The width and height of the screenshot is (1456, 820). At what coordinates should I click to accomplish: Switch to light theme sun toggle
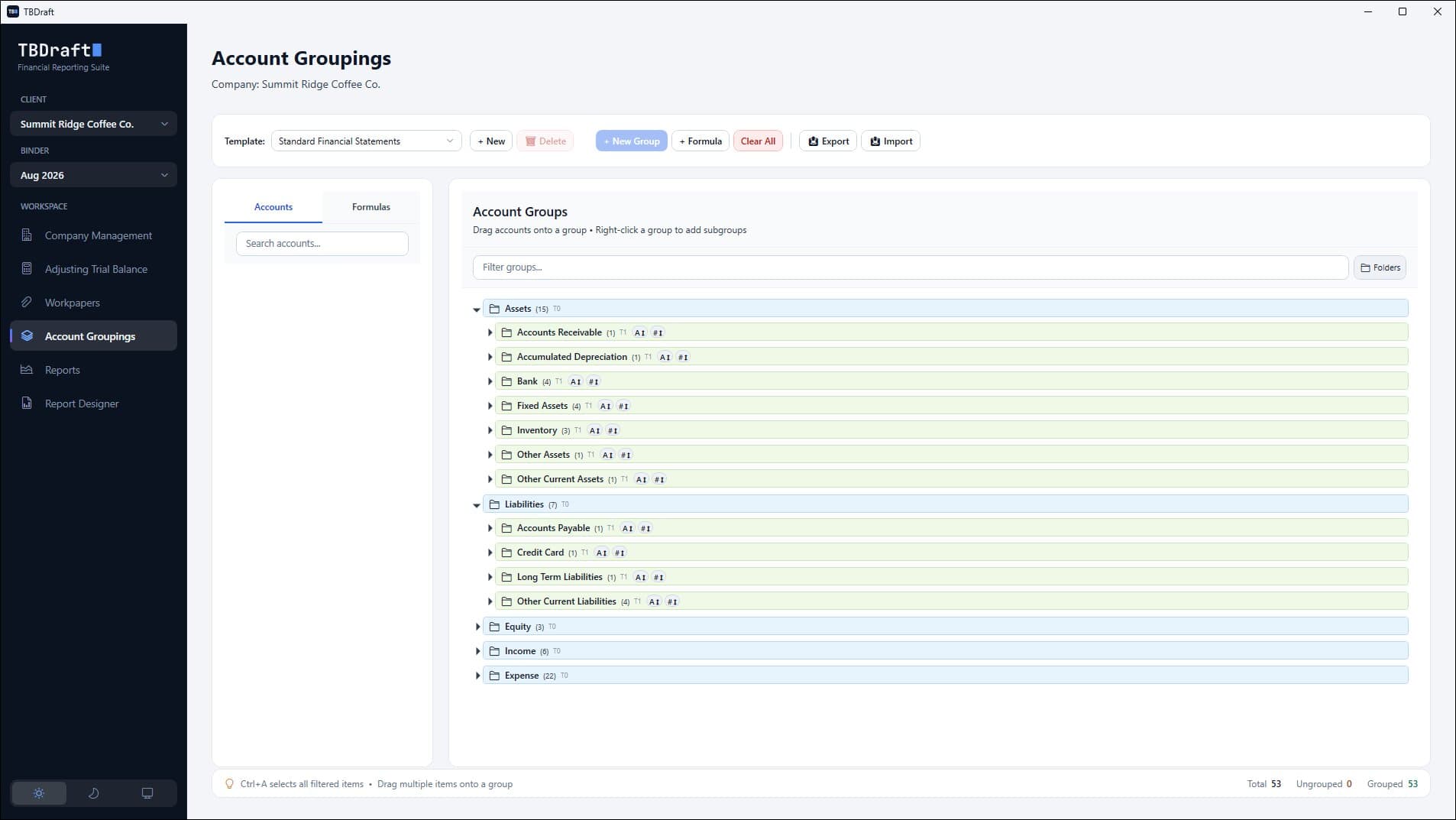pos(39,793)
